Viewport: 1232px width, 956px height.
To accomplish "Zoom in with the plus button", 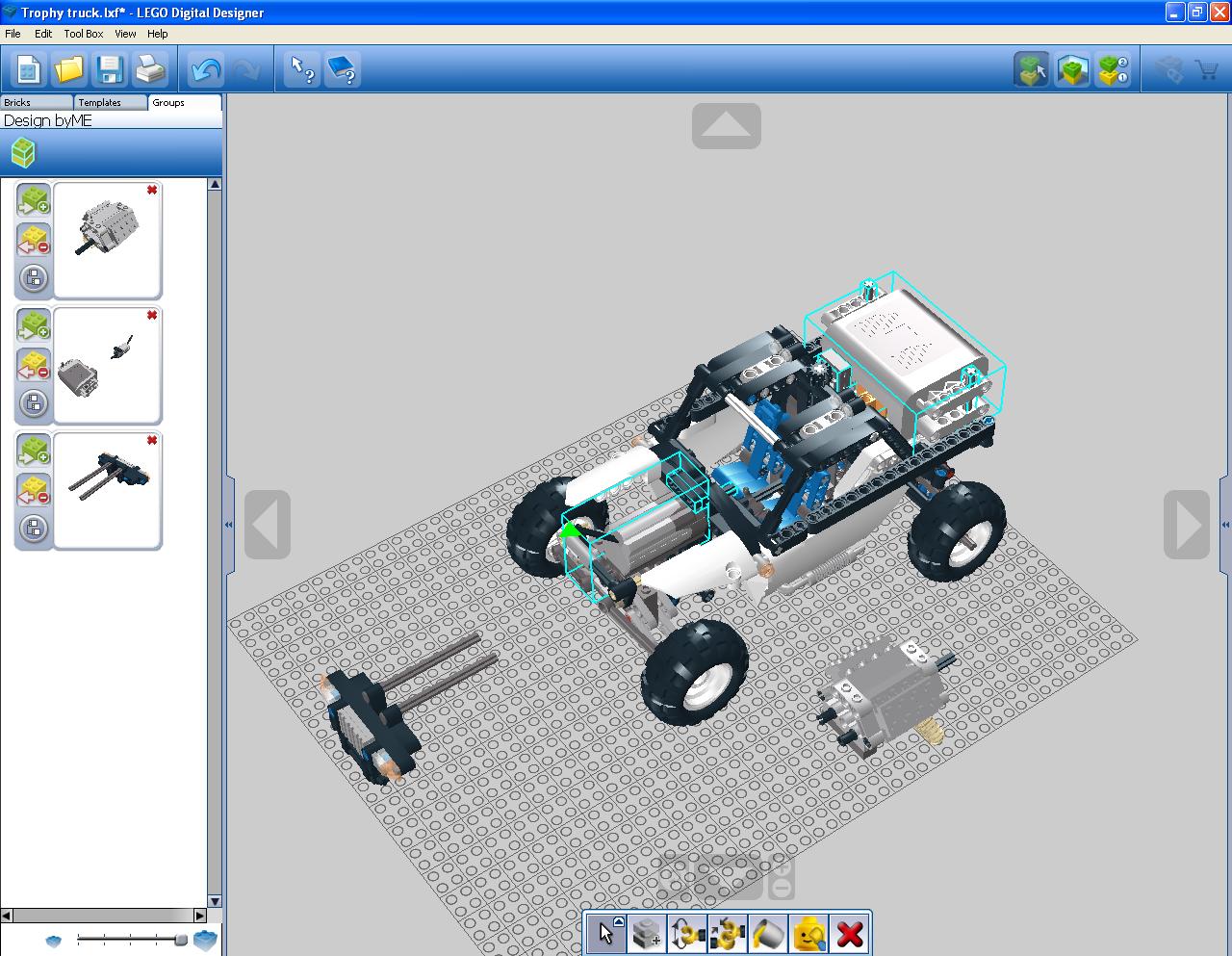I will point(783,866).
